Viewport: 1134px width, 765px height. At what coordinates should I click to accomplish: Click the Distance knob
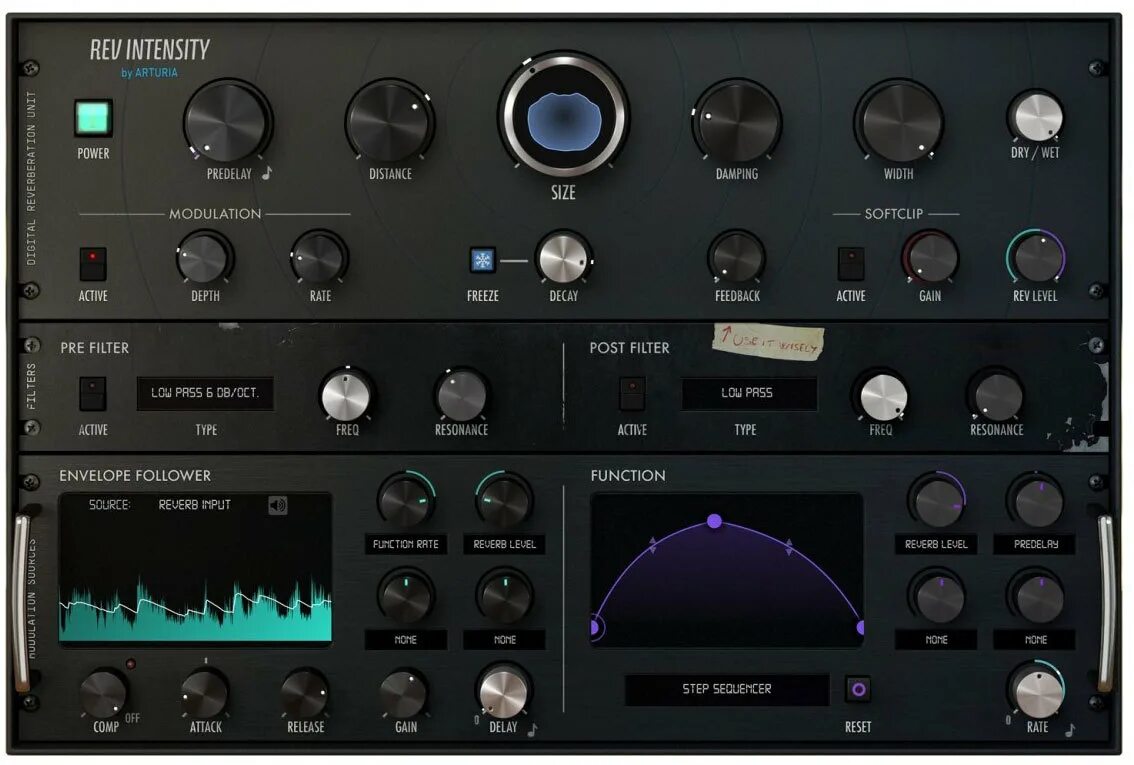pos(389,121)
